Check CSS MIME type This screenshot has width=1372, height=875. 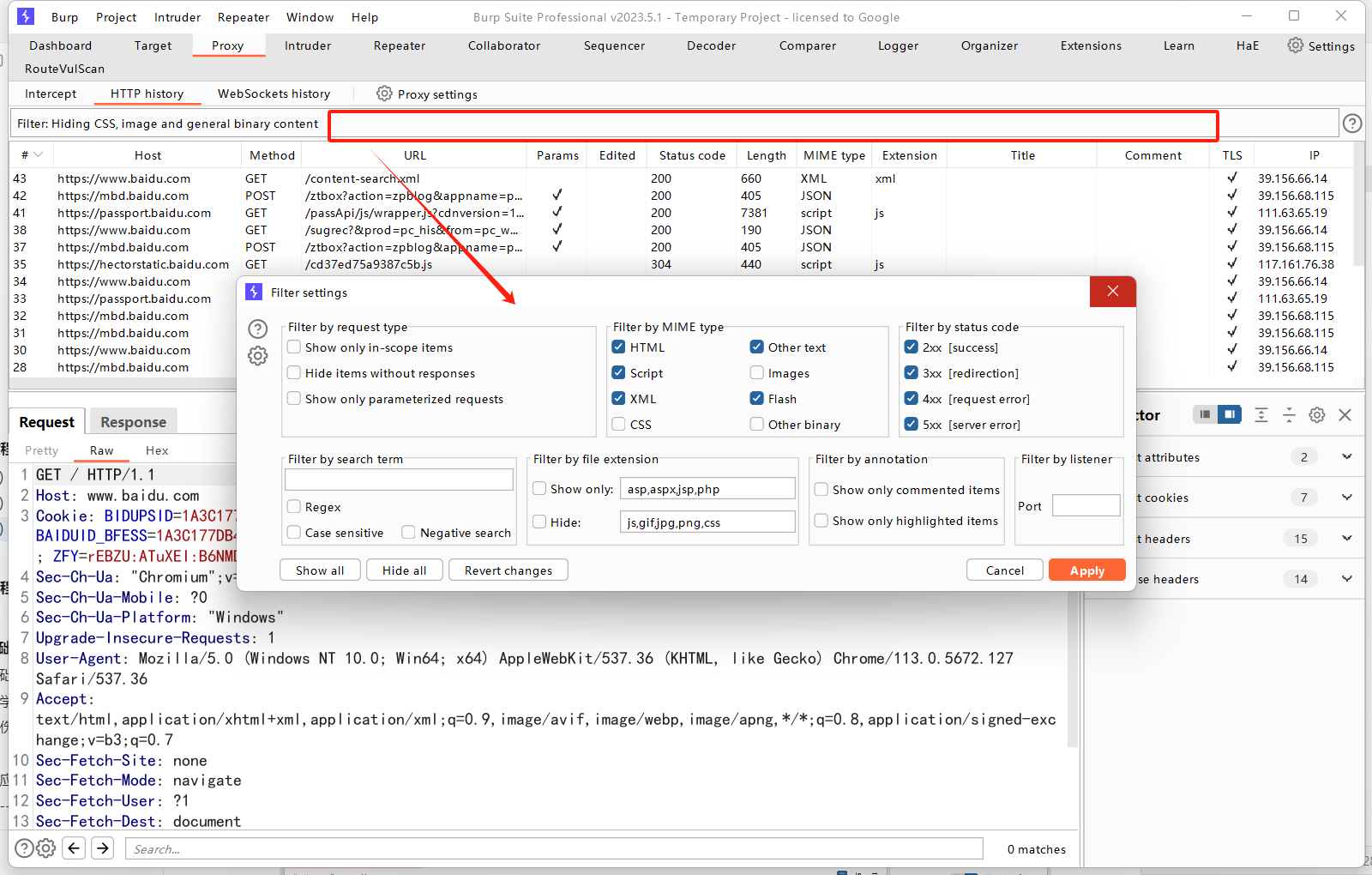[618, 425]
